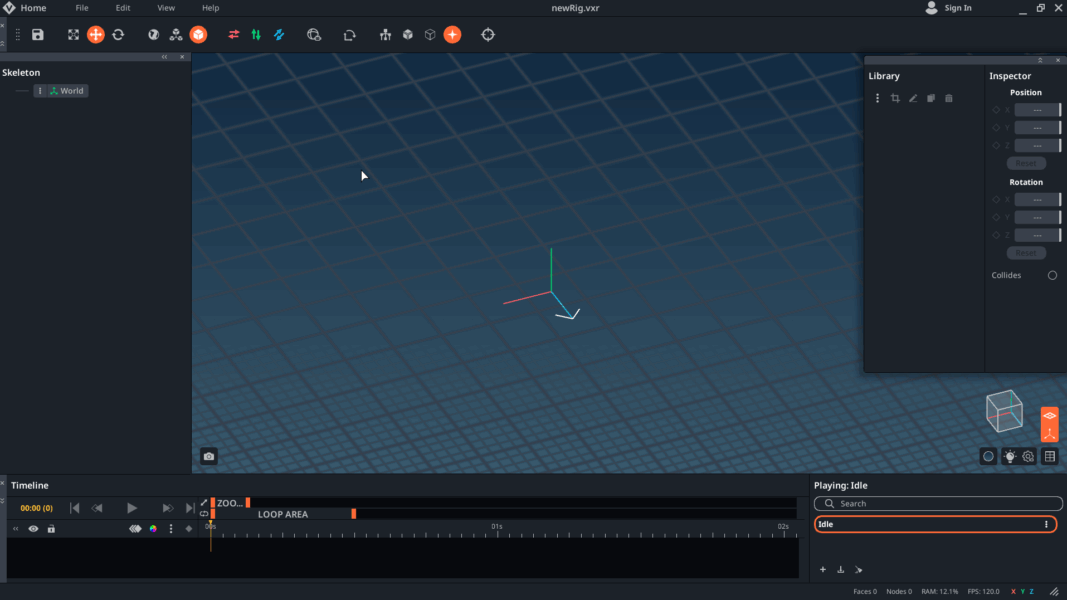Click the ZOO... zoom range bar
1067x600 pixels.
pyautogui.click(x=230, y=503)
